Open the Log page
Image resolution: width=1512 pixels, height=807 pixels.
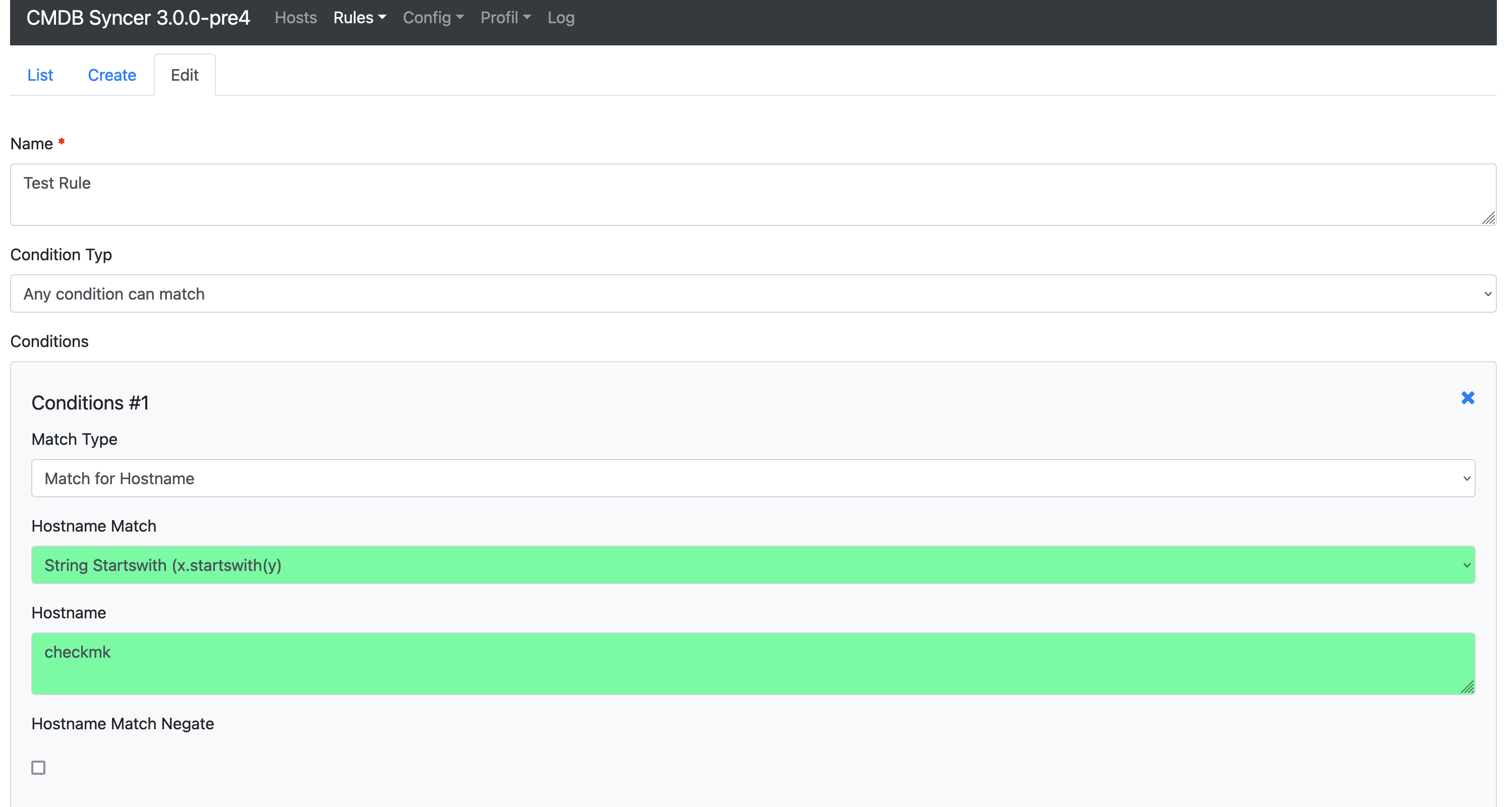pyautogui.click(x=560, y=18)
